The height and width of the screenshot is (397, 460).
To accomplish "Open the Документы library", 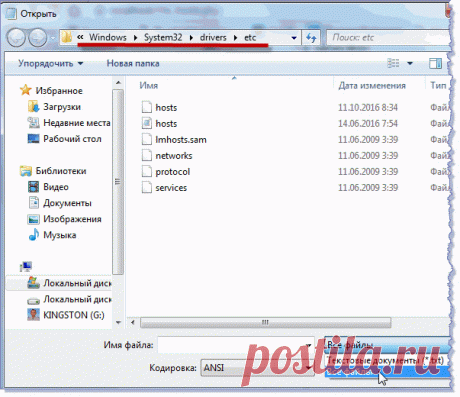I will click(67, 203).
